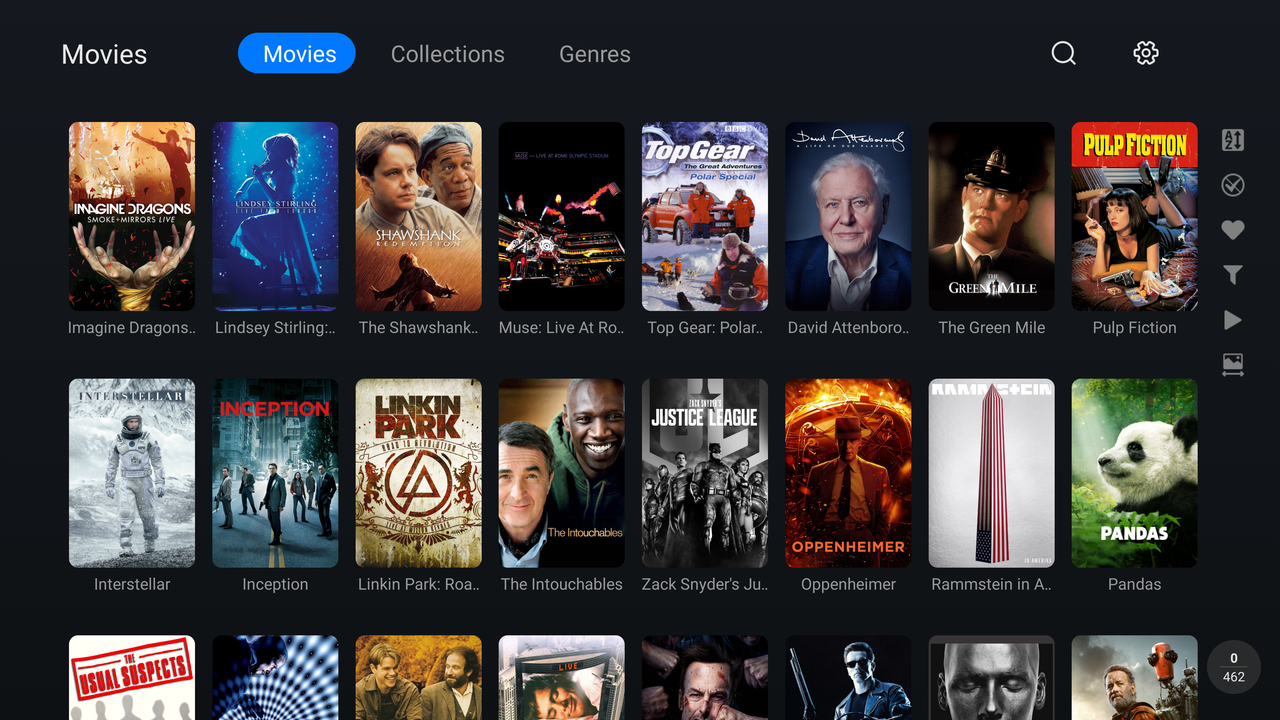Screen dimensions: 1280x720
Task: Click the "Oppenheimer" title text
Action: [848, 584]
